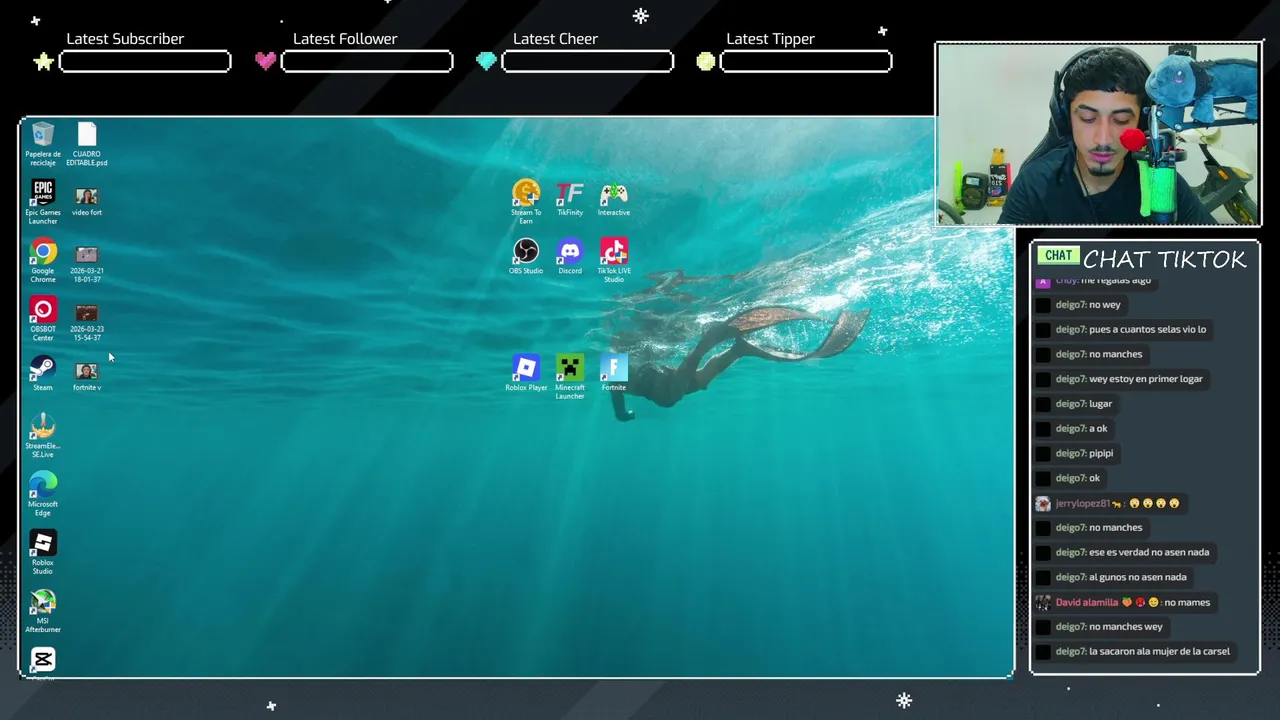
Task: Click the yellow star Subscriber icon
Action: (x=43, y=62)
